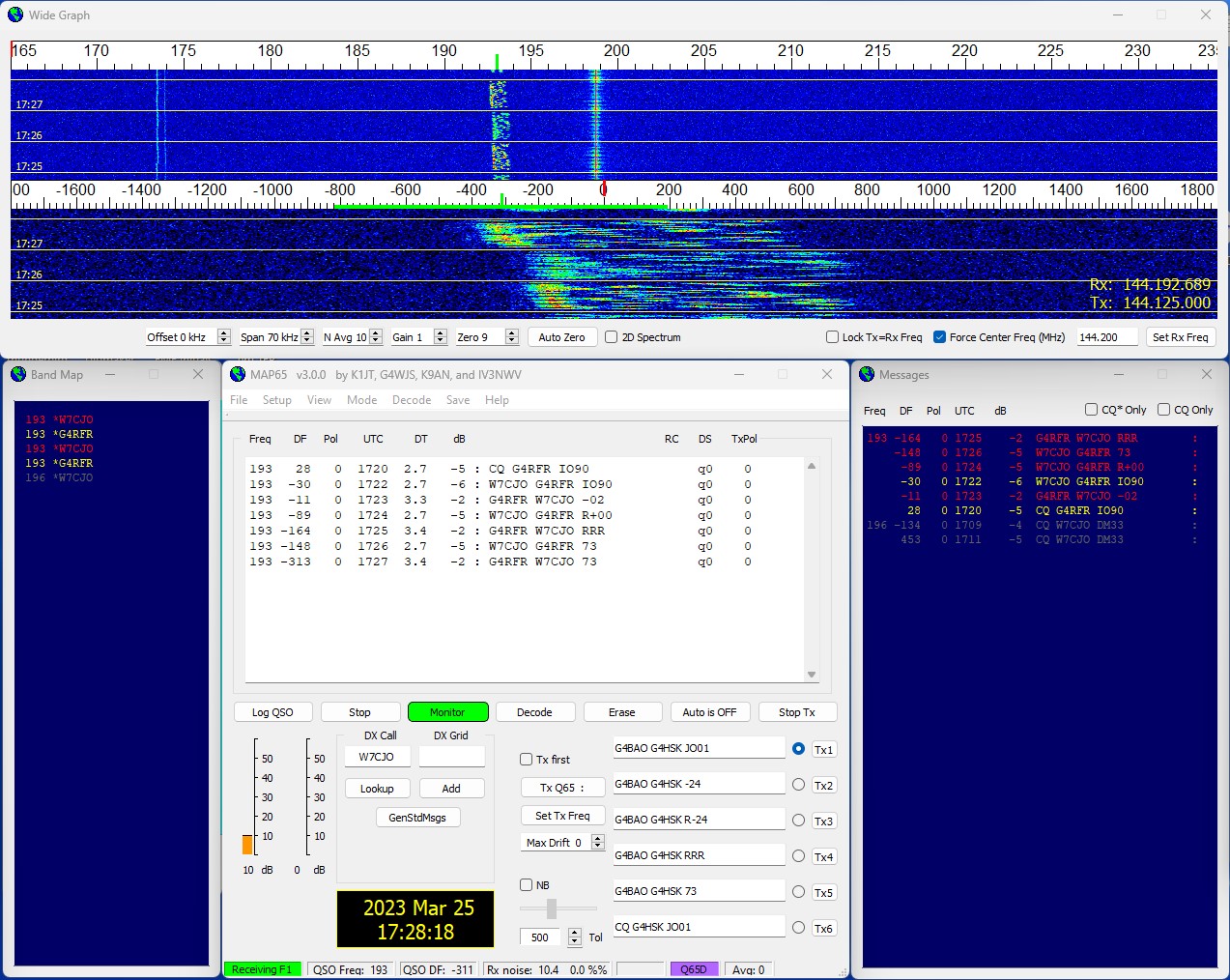Increase N Avg value with up arrow

(374, 333)
